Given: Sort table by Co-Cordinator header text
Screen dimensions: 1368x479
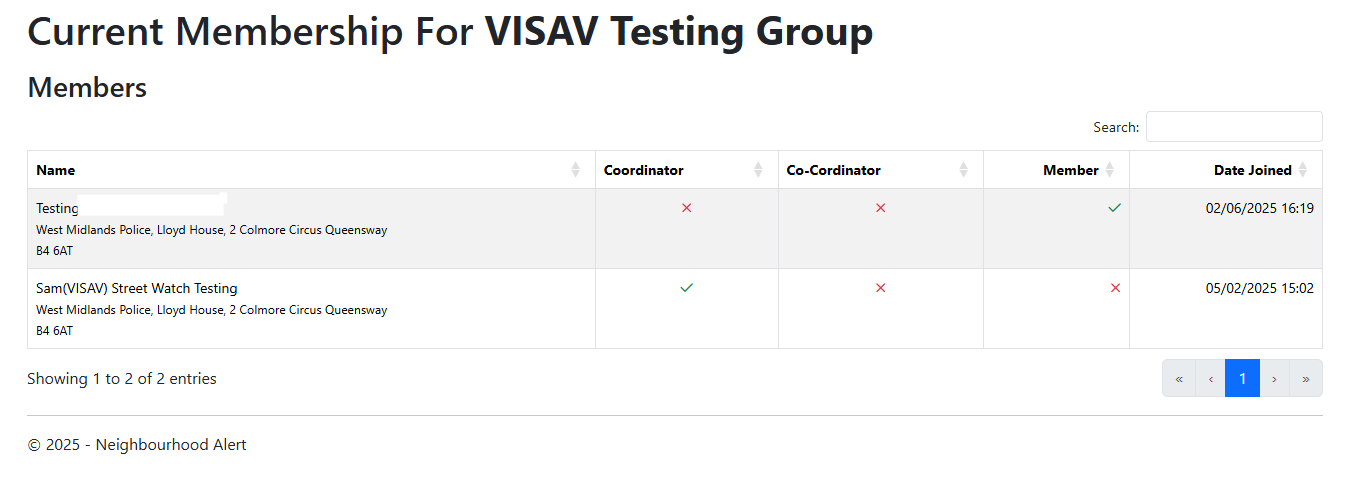Looking at the screenshot, I should pos(834,170).
